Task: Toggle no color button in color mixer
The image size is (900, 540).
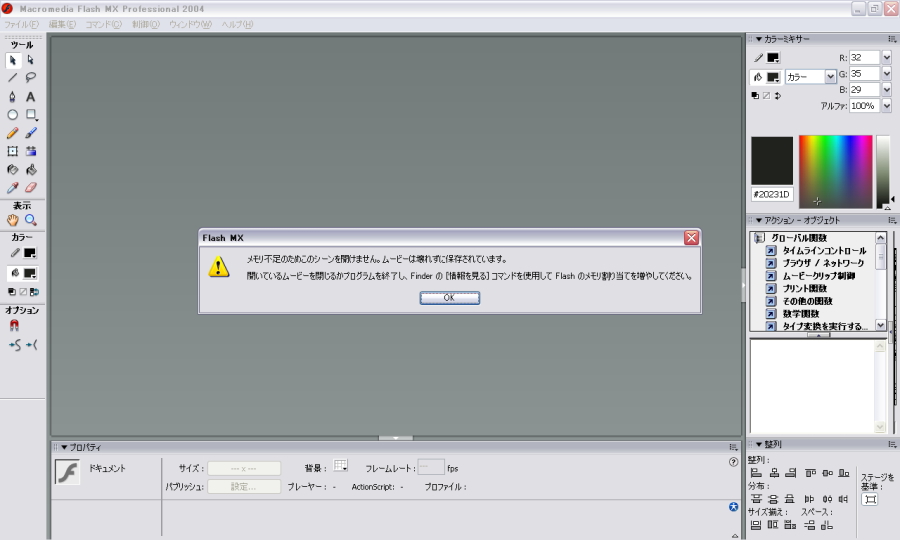Action: click(x=766, y=96)
